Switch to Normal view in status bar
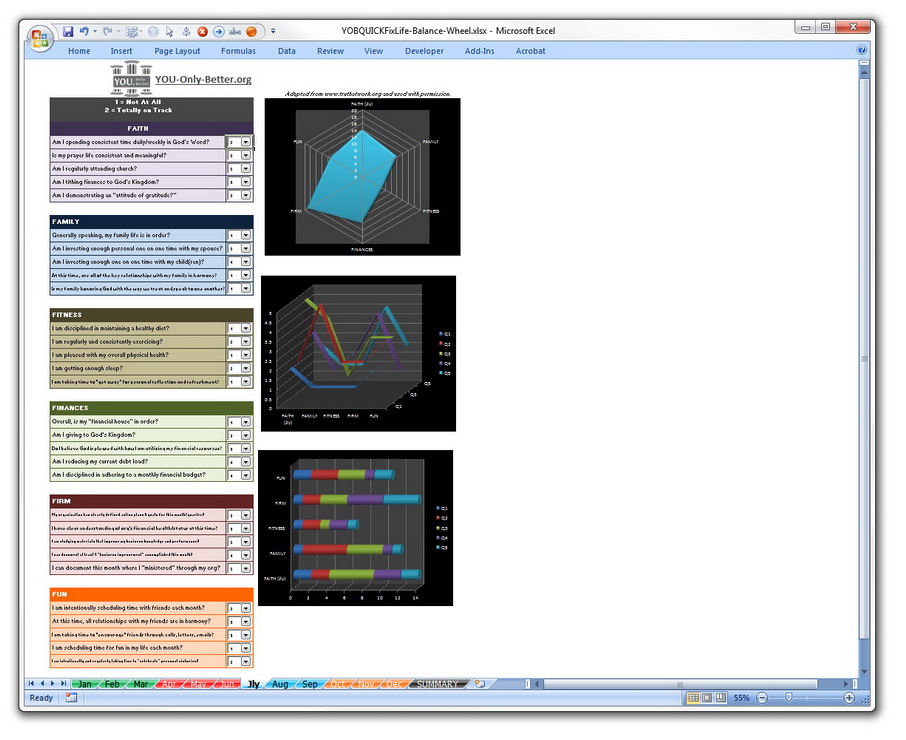The height and width of the screenshot is (740, 906). point(693,697)
